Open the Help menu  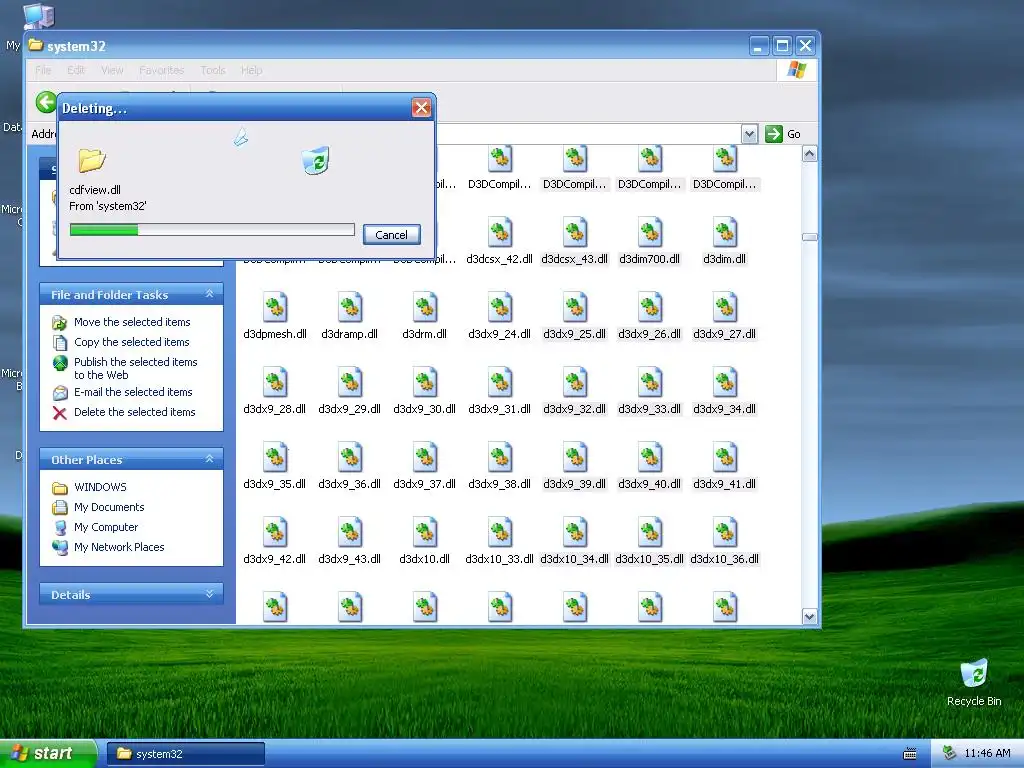(251, 70)
